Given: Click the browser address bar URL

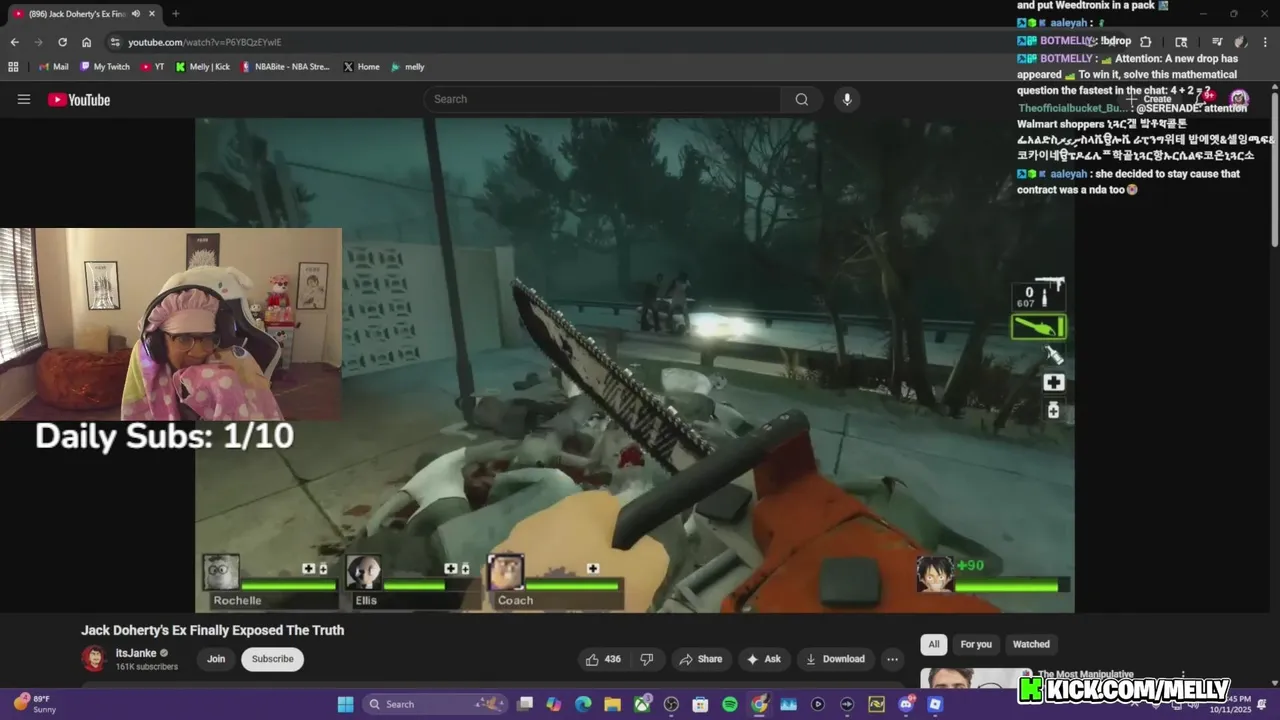Looking at the screenshot, I should tap(205, 42).
